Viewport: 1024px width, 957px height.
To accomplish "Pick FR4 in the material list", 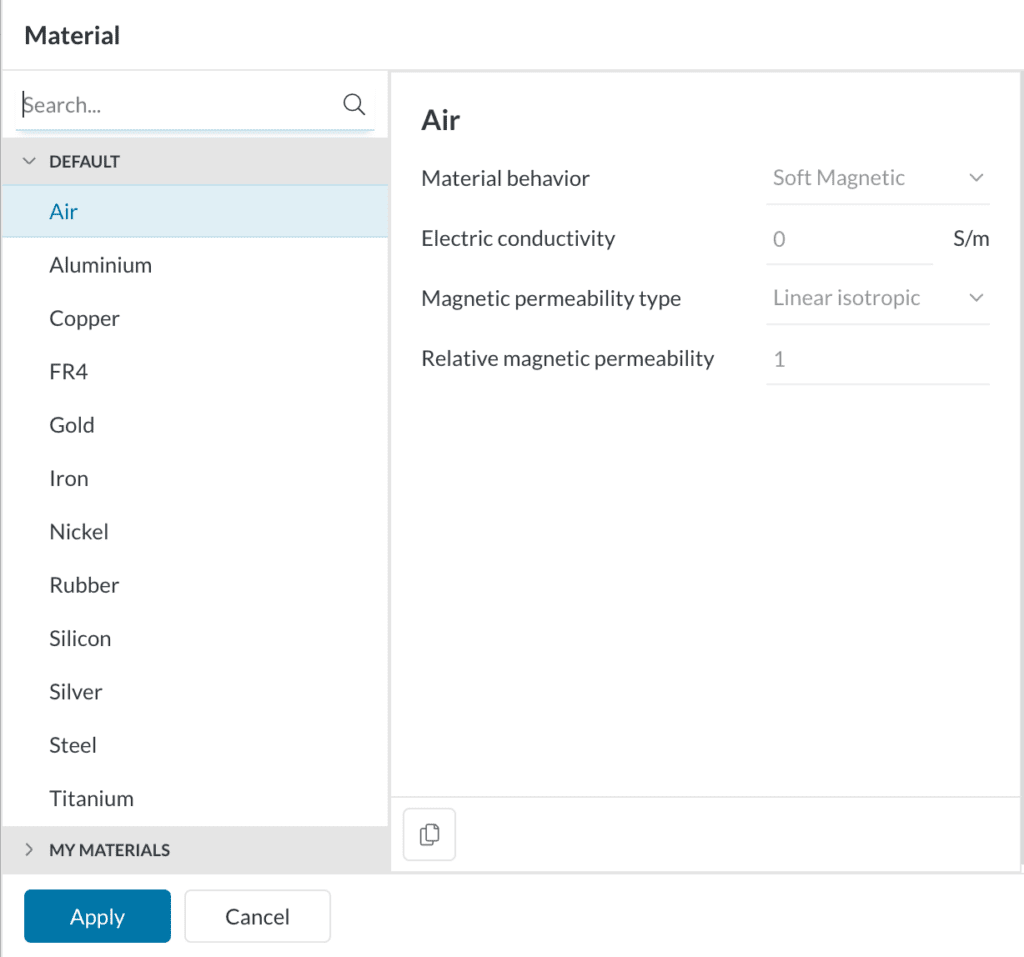I will (69, 372).
